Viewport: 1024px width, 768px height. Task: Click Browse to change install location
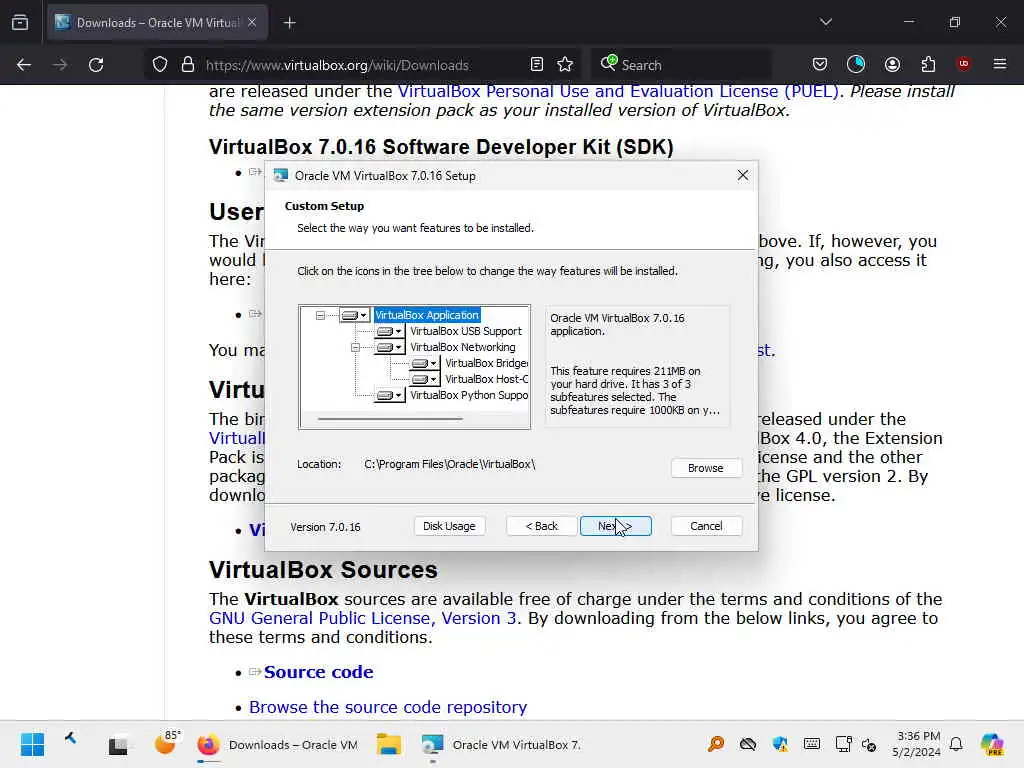point(705,468)
